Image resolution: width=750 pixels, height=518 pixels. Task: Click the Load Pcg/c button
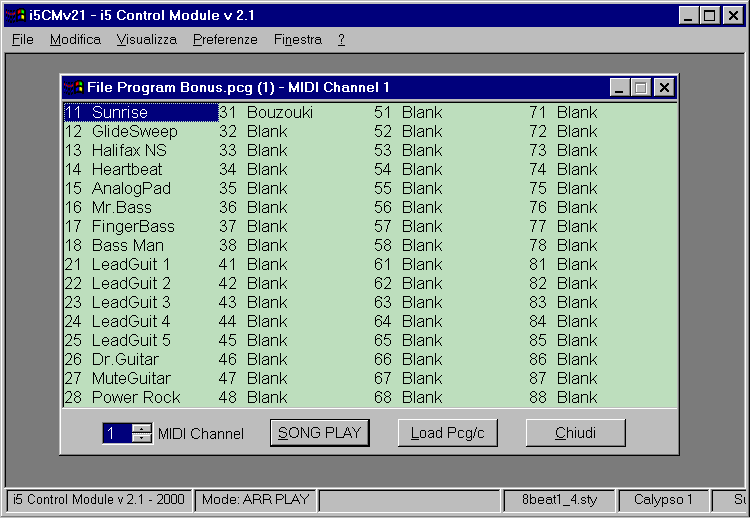click(447, 433)
